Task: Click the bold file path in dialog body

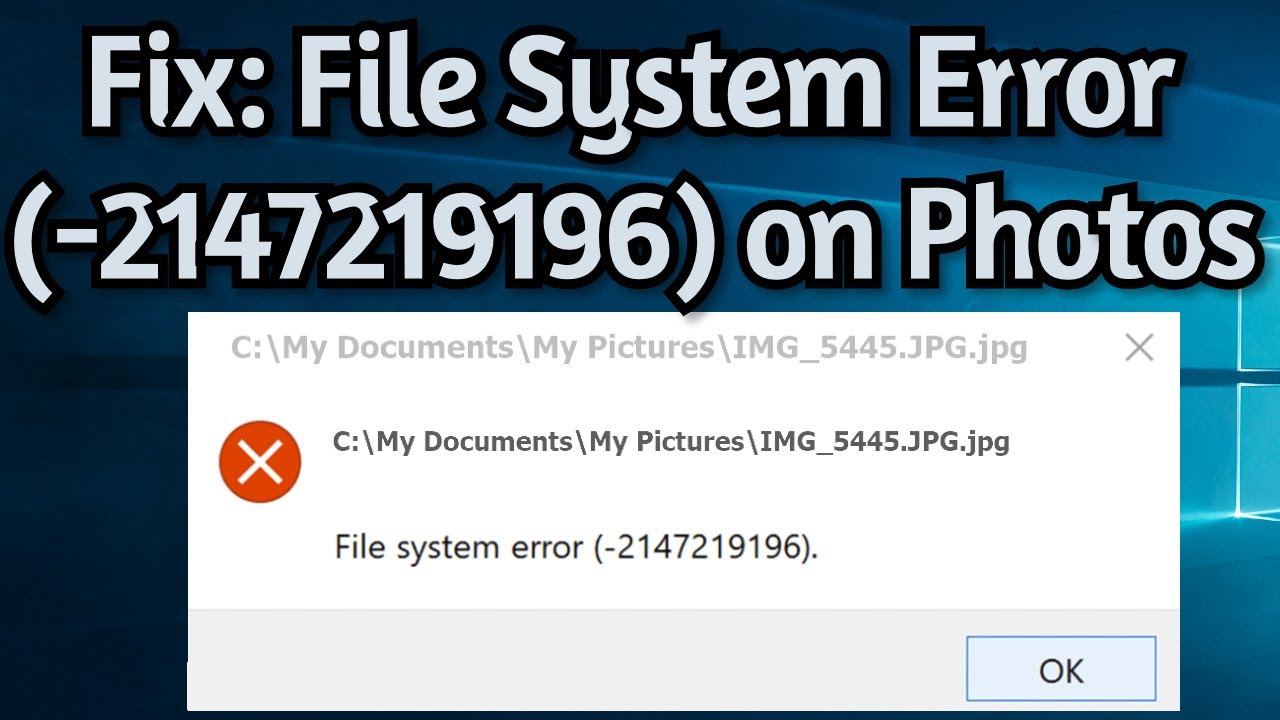Action: (671, 442)
